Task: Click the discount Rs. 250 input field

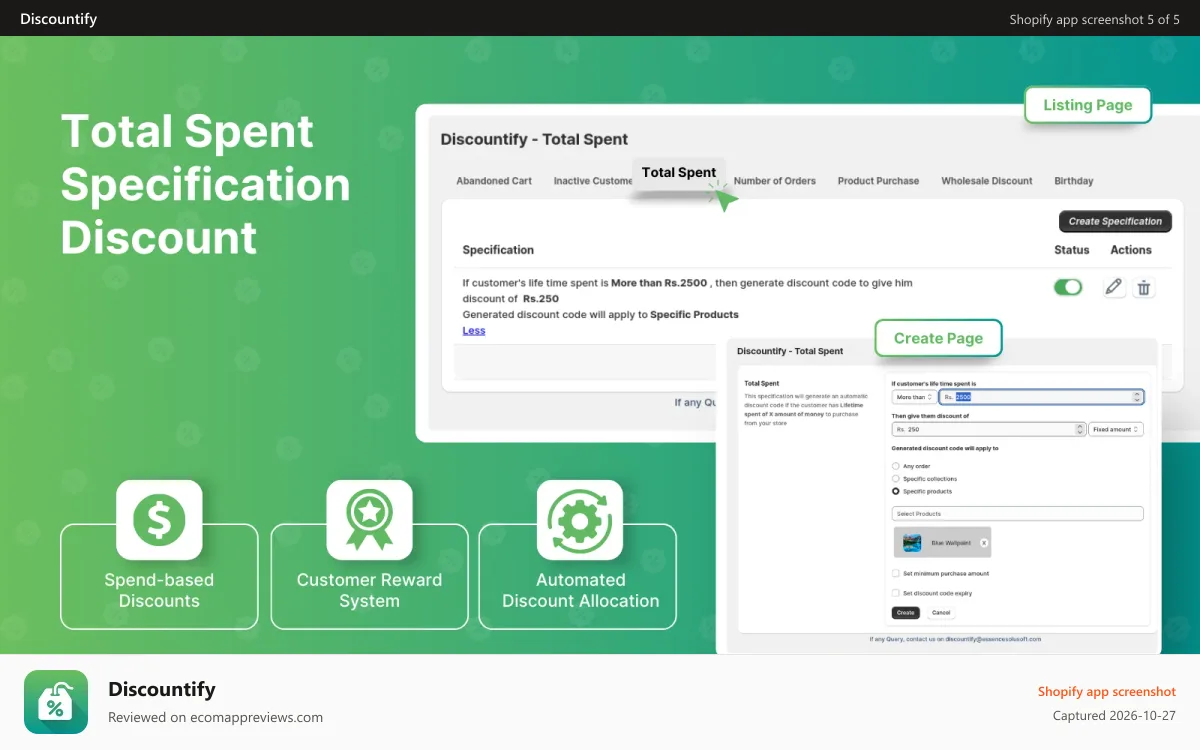Action: 988,429
